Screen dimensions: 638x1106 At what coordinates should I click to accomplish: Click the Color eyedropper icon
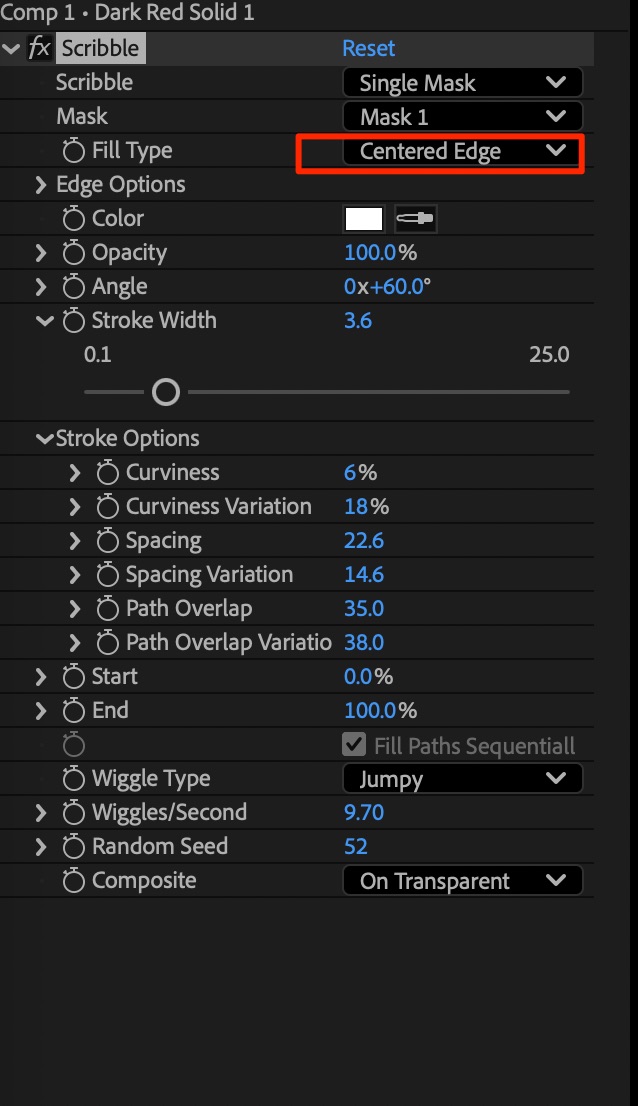pyautogui.click(x=416, y=219)
